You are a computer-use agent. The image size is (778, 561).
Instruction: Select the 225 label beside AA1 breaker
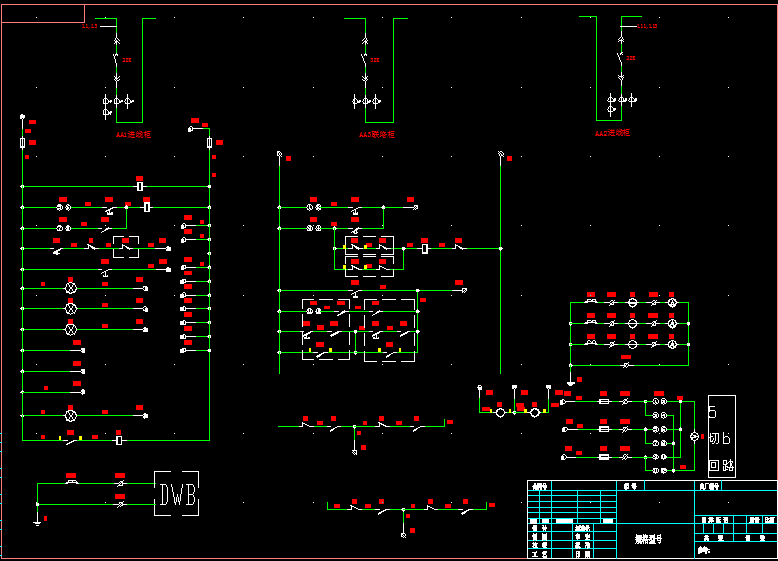127,60
